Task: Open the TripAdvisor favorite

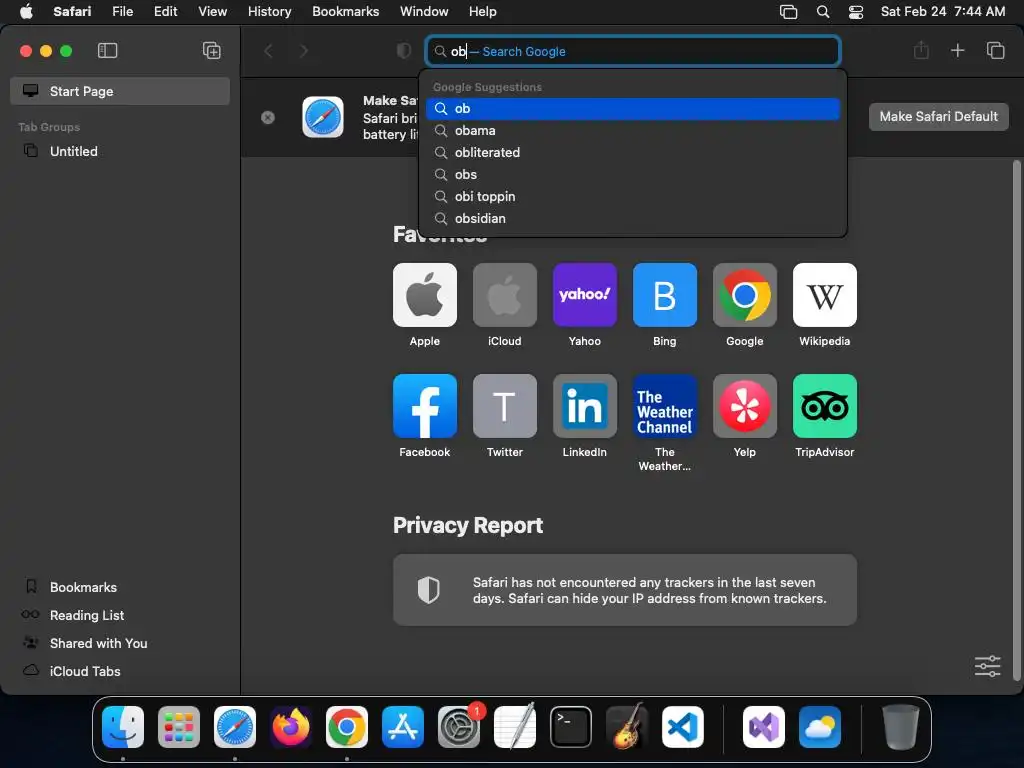Action: click(825, 406)
